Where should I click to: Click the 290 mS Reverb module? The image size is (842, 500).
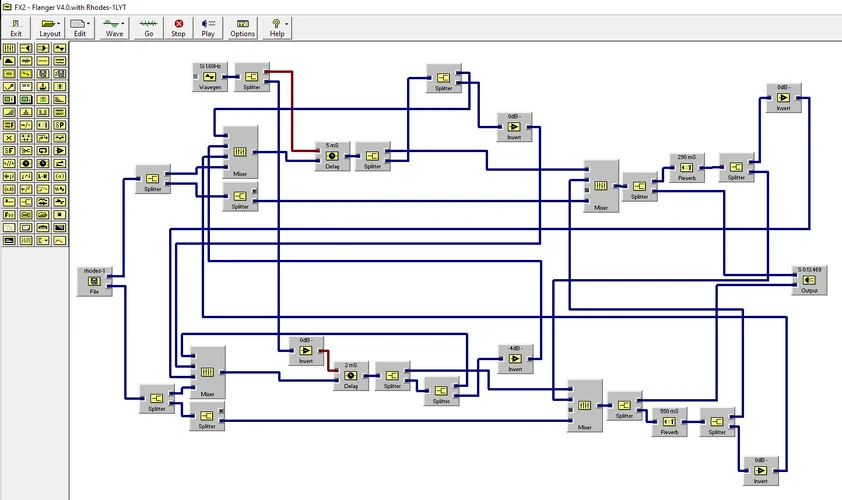point(686,167)
